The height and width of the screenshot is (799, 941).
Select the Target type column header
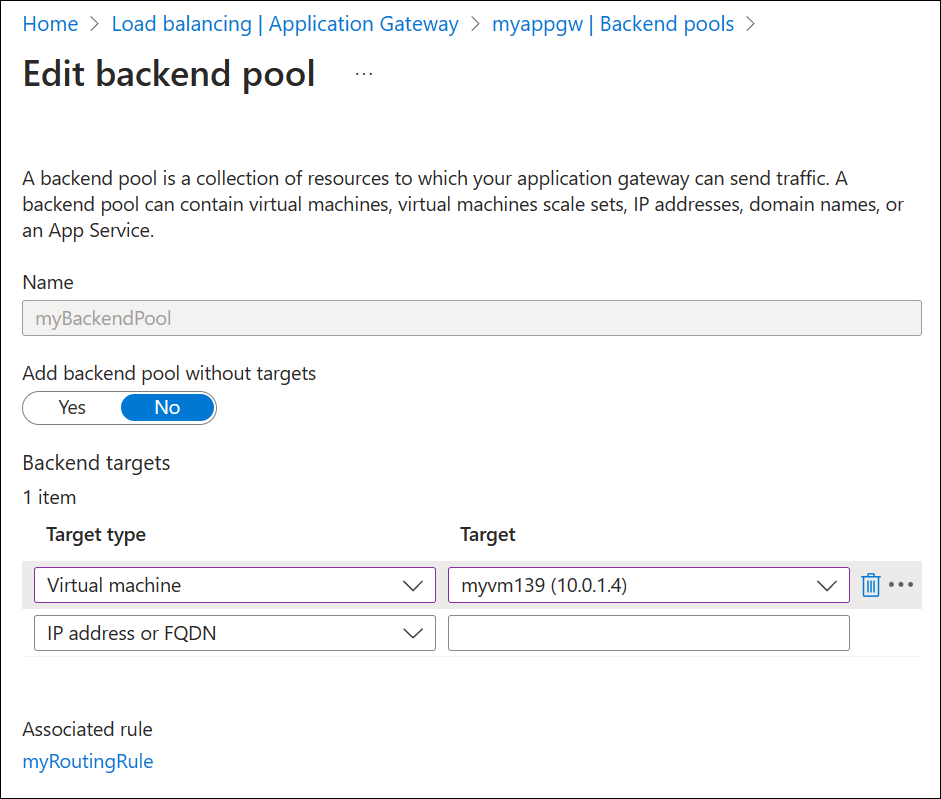point(95,535)
